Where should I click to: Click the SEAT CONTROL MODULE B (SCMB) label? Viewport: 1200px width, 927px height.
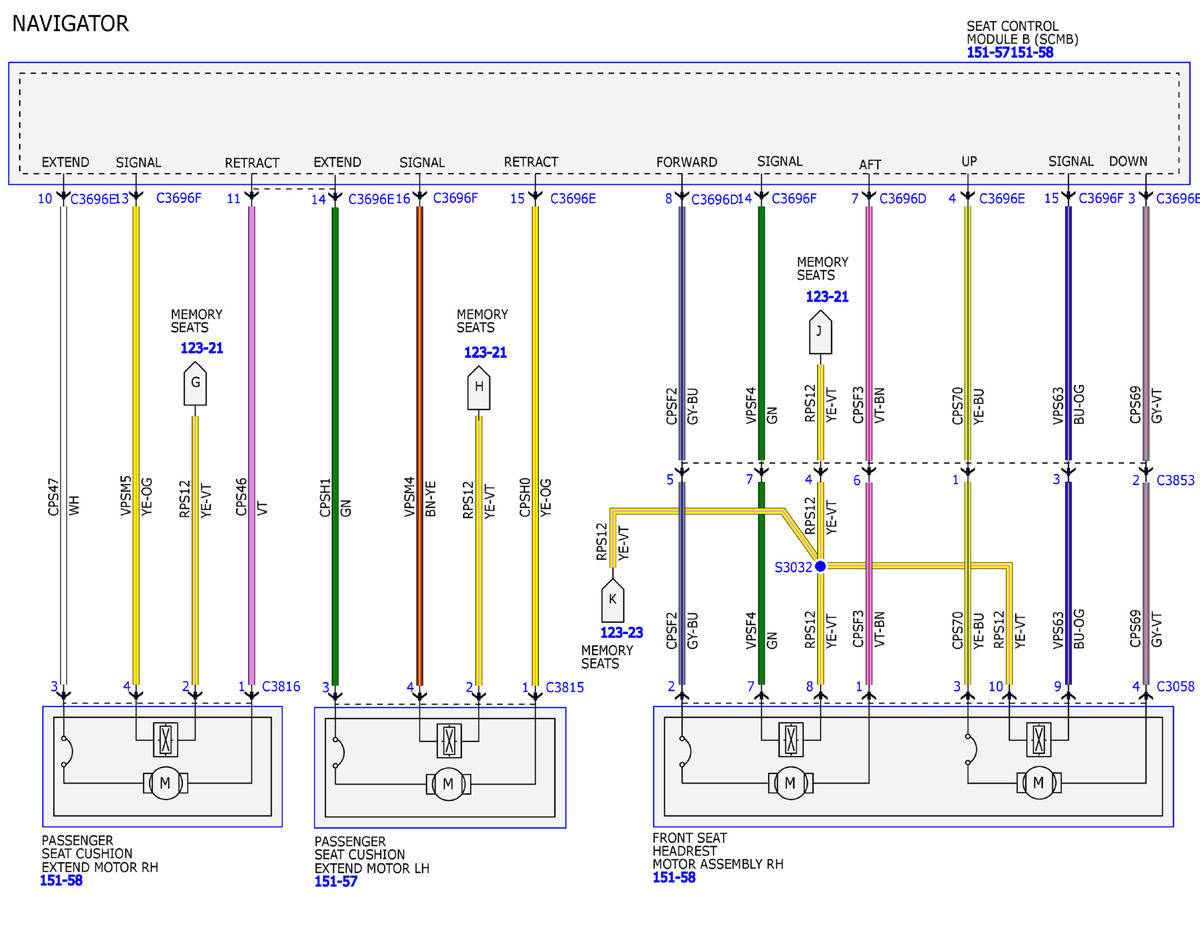[x=1022, y=33]
